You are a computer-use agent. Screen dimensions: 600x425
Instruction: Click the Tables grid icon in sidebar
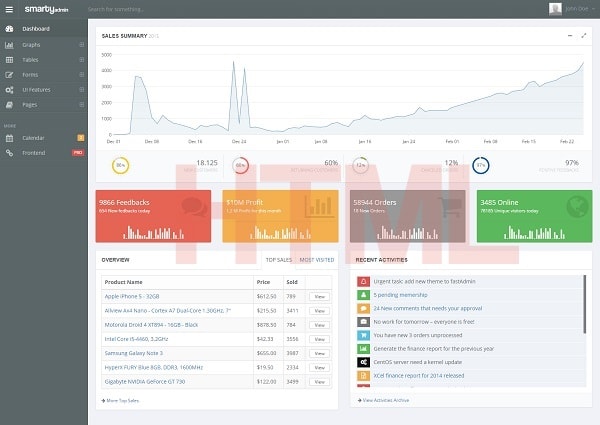9,60
